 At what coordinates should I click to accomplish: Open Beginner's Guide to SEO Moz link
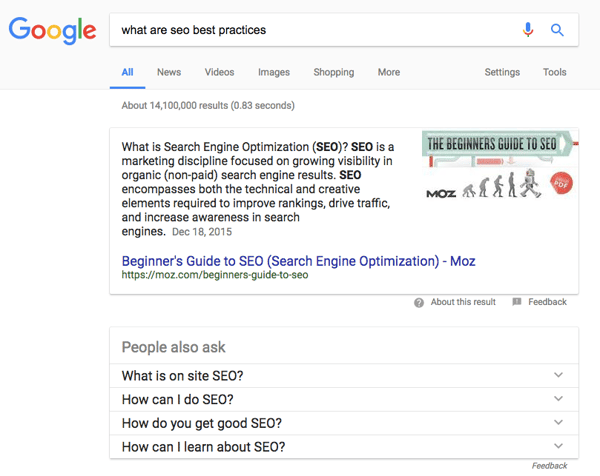click(x=298, y=261)
